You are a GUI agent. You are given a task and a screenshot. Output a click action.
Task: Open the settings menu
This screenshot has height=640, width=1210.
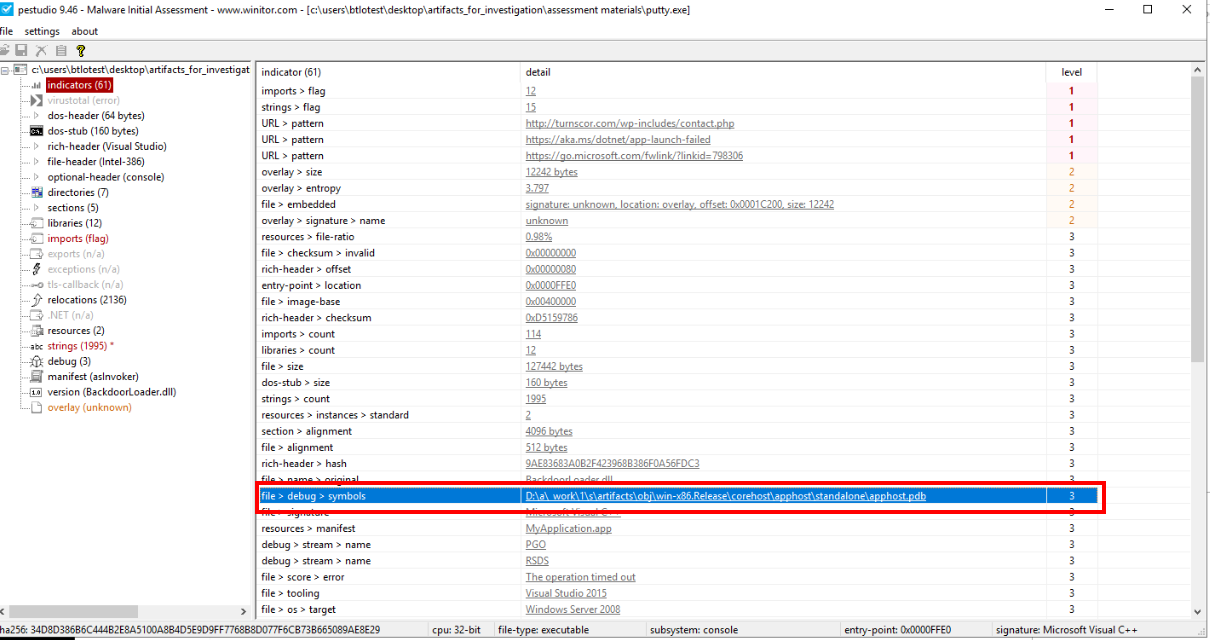[42, 31]
